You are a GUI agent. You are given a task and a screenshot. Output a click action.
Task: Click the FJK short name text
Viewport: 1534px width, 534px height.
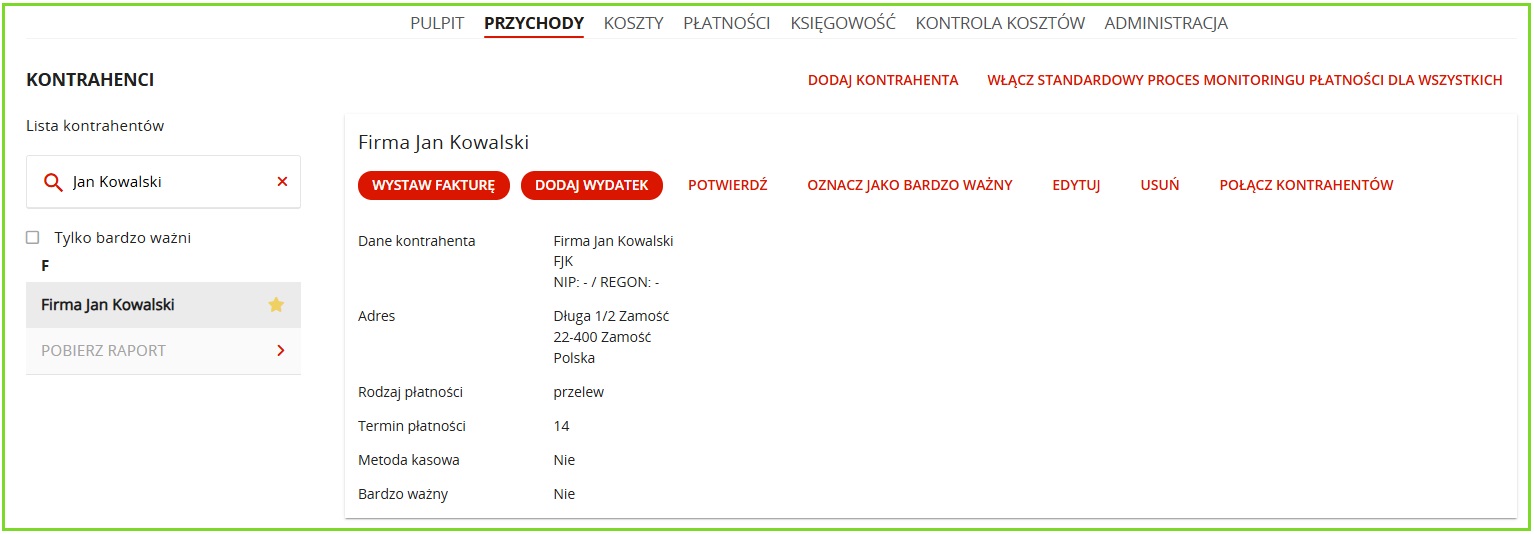point(563,261)
